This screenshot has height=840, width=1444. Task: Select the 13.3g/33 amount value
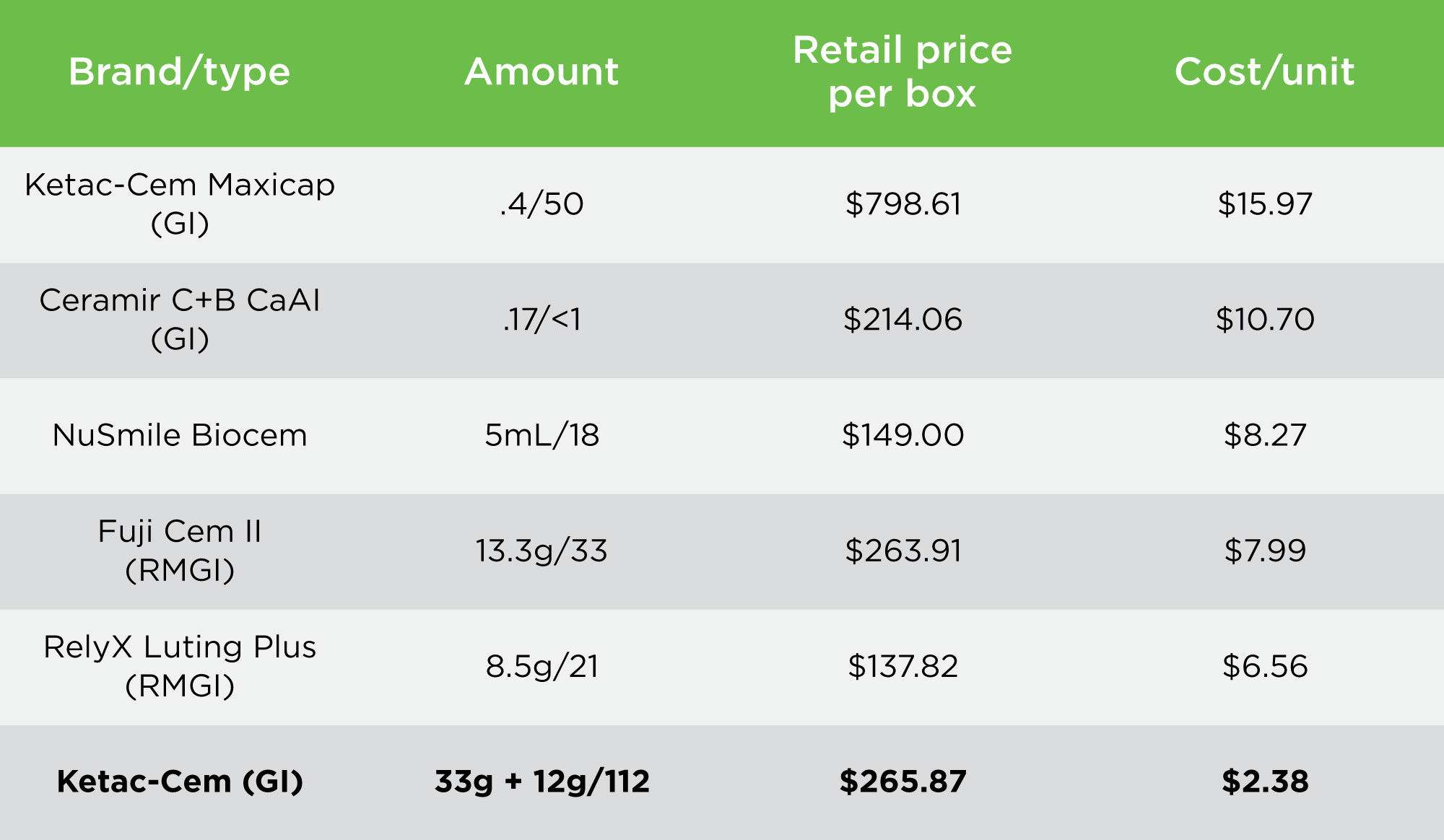(x=541, y=551)
